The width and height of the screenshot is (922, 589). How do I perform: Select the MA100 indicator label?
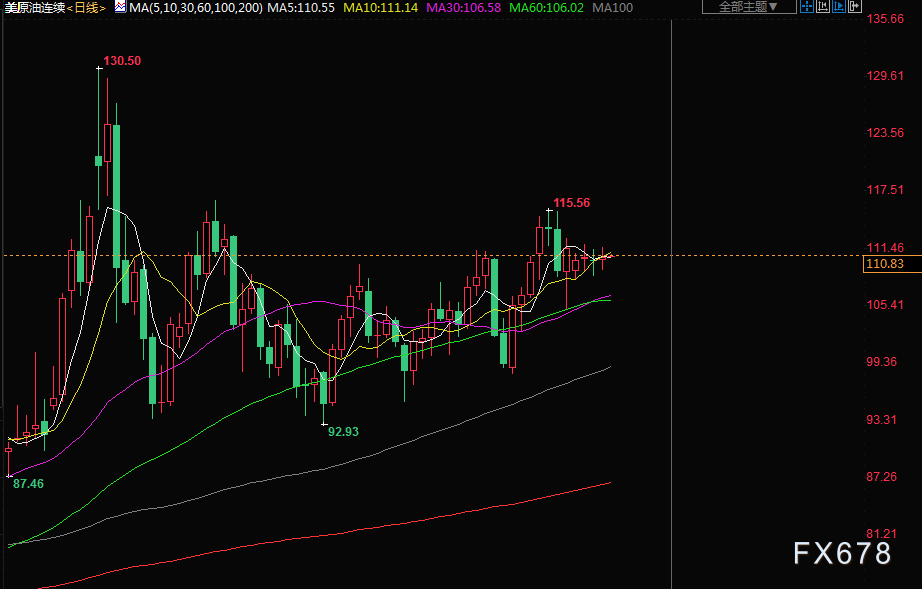pos(612,7)
